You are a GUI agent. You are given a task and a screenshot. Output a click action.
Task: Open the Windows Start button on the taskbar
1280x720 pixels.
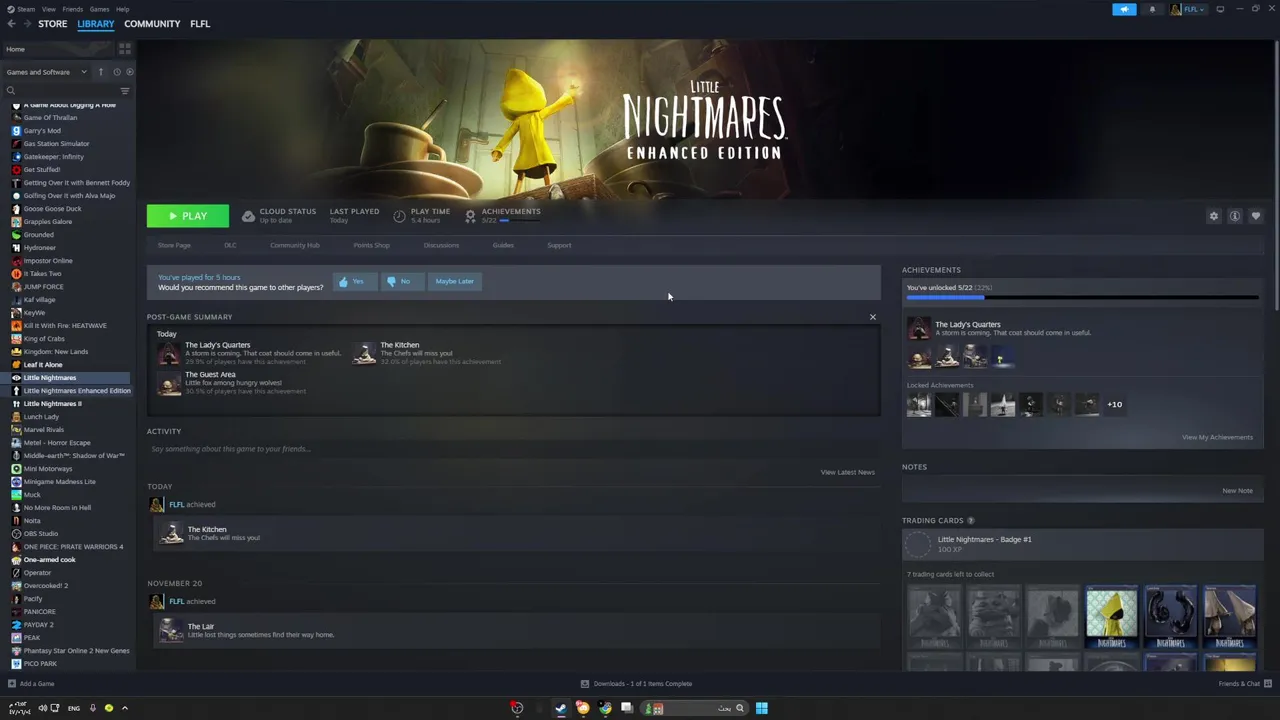761,708
